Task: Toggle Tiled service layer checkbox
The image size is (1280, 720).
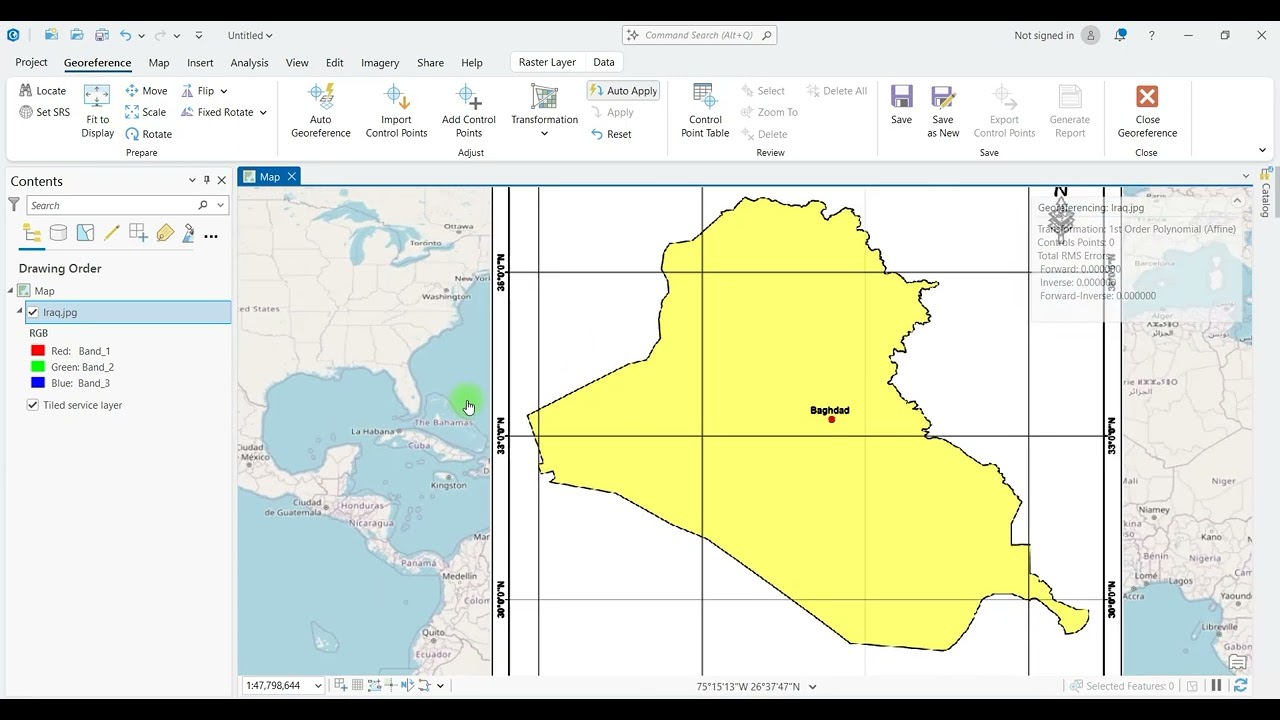Action: pos(33,405)
